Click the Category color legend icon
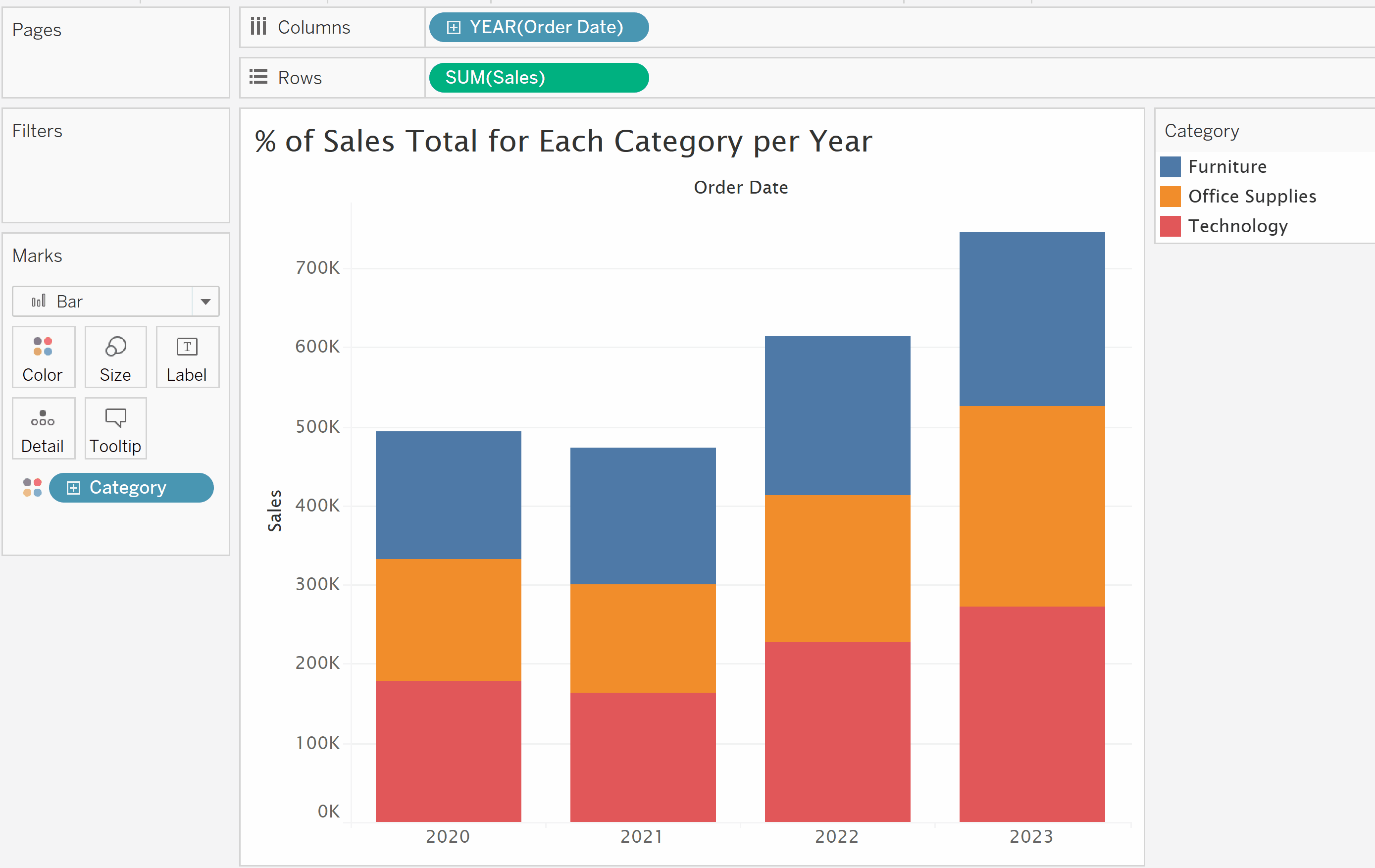Screen dimensions: 1375x868 [x=30, y=488]
